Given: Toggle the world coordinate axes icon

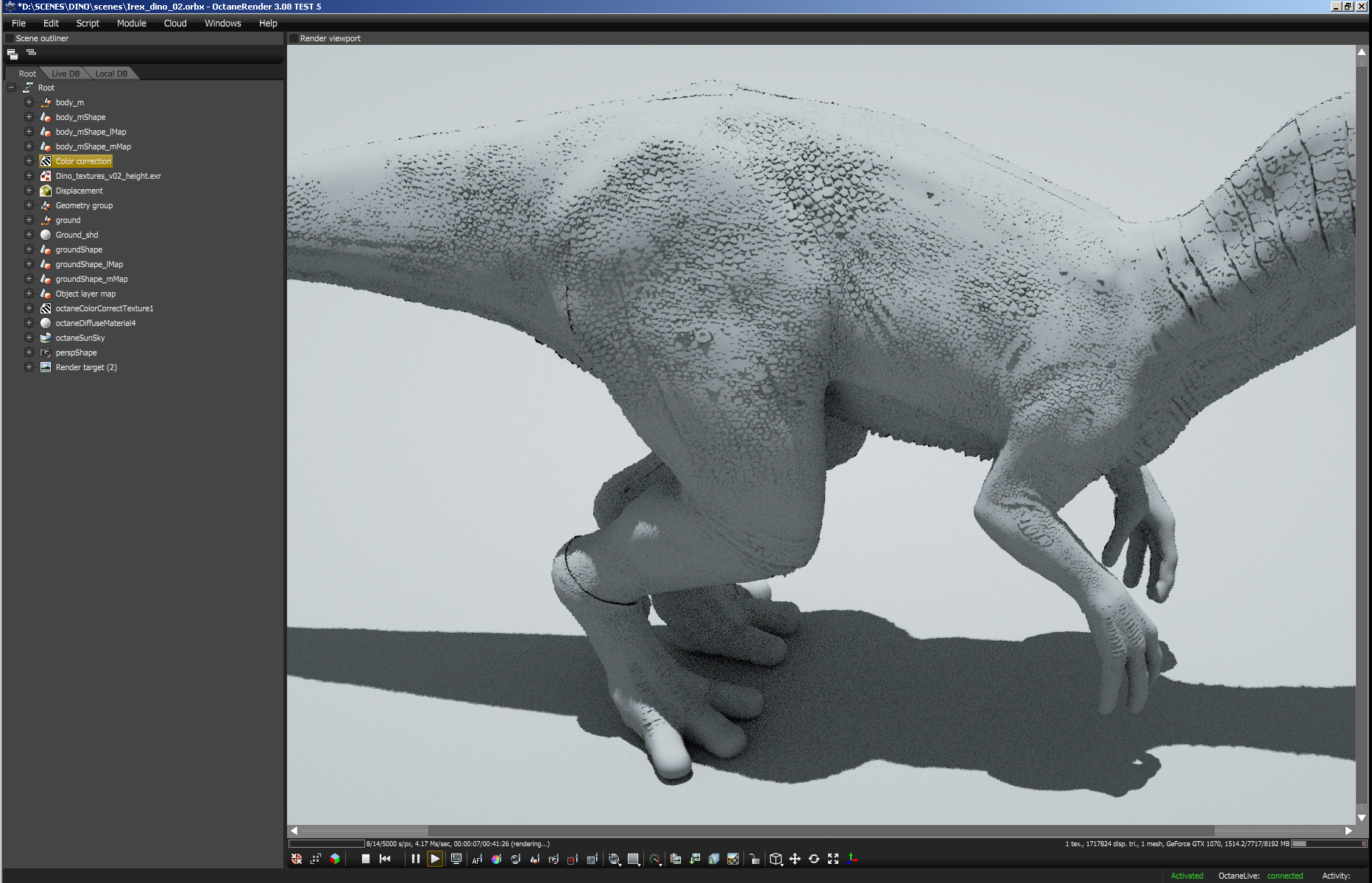Looking at the screenshot, I should tap(852, 859).
